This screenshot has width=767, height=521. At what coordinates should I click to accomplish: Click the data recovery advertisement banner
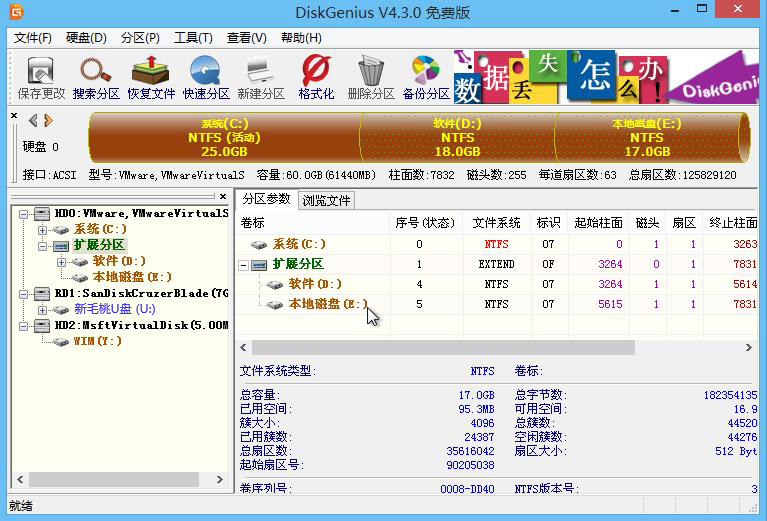[606, 77]
